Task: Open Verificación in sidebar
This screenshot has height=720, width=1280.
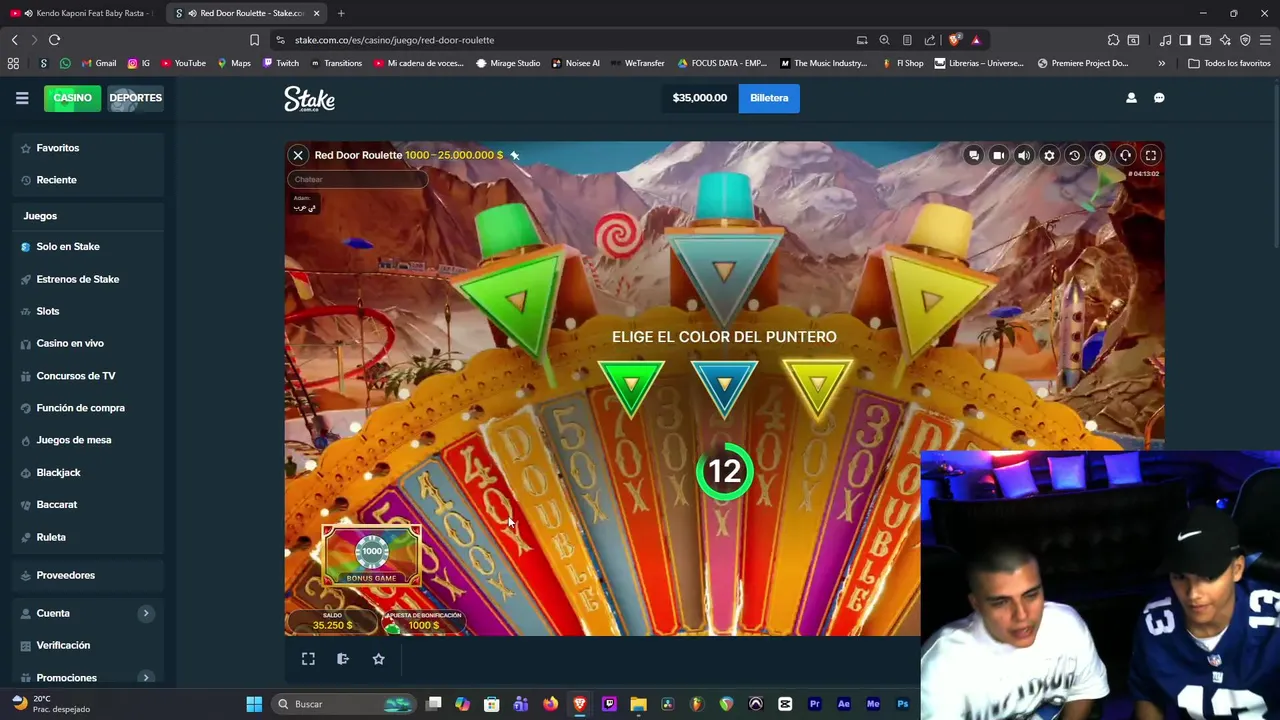Action: (x=88, y=645)
